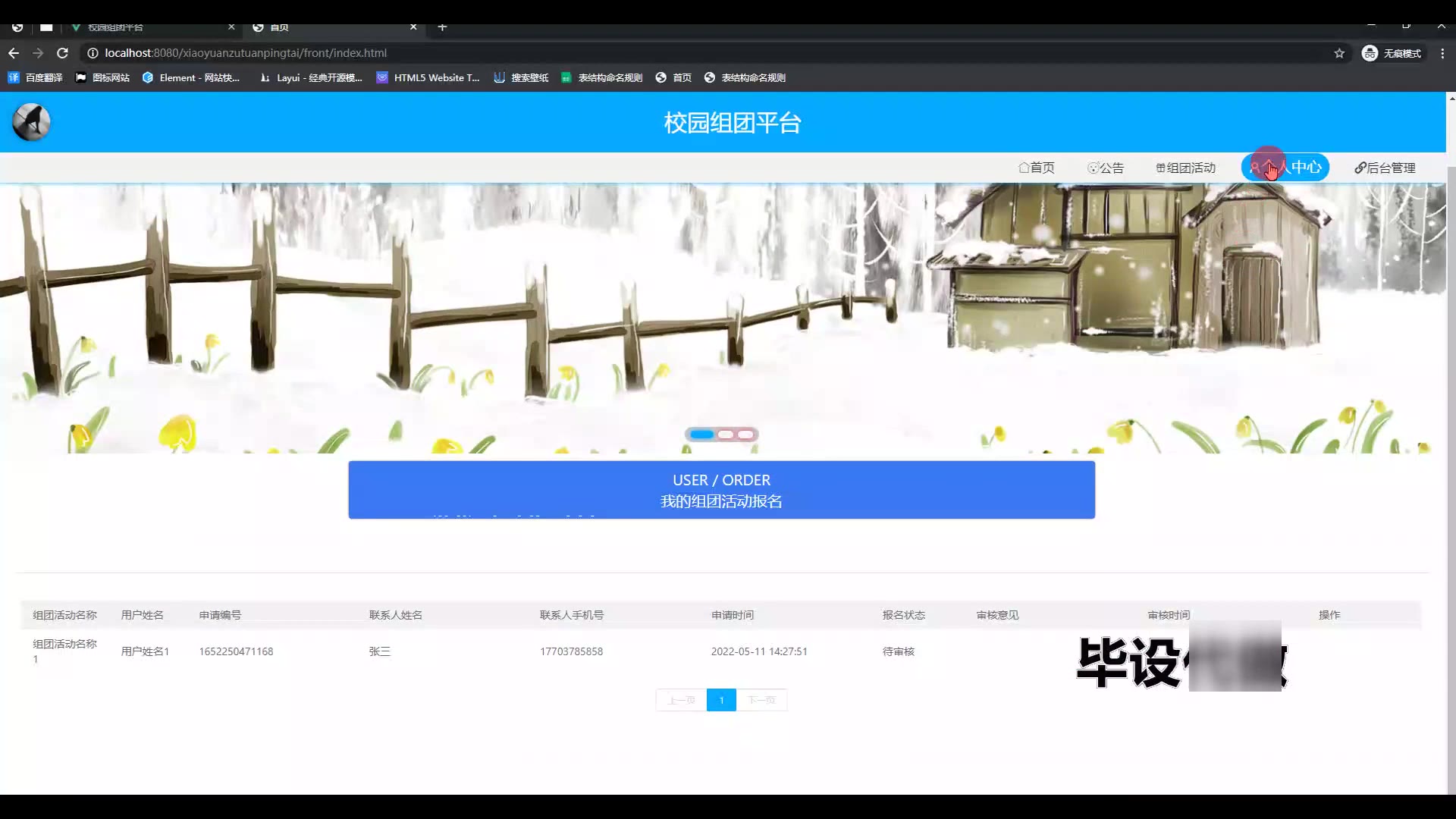Open 后台管理 link
The height and width of the screenshot is (819, 1456).
point(1385,168)
